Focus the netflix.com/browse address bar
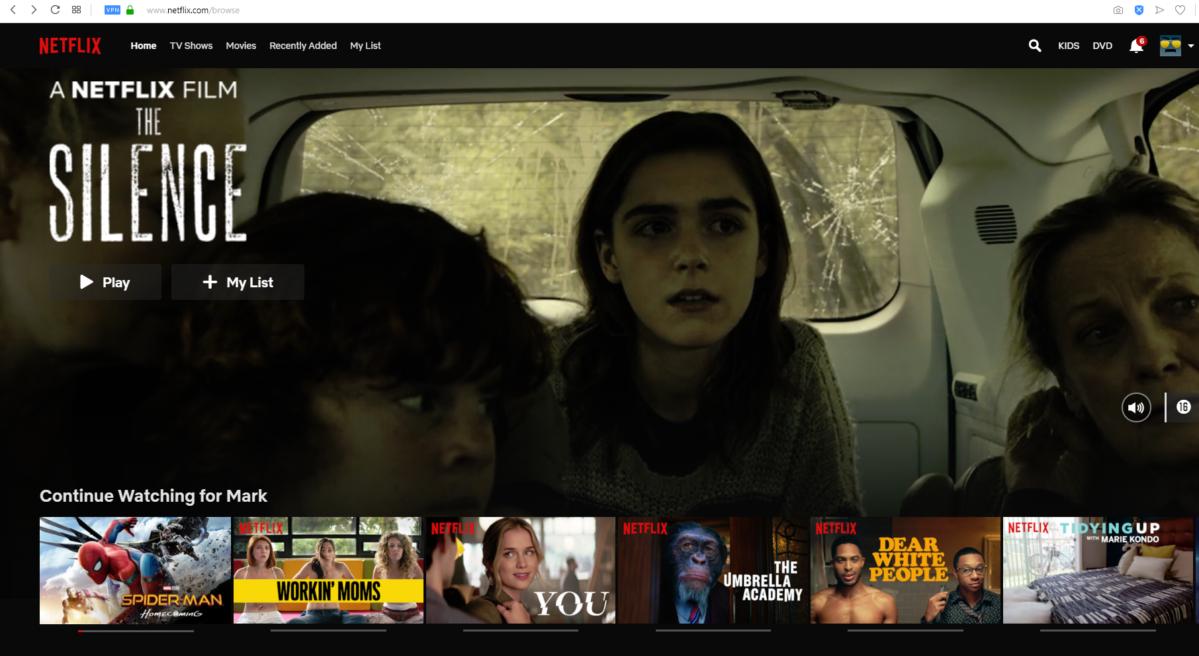The image size is (1199, 656). (193, 11)
